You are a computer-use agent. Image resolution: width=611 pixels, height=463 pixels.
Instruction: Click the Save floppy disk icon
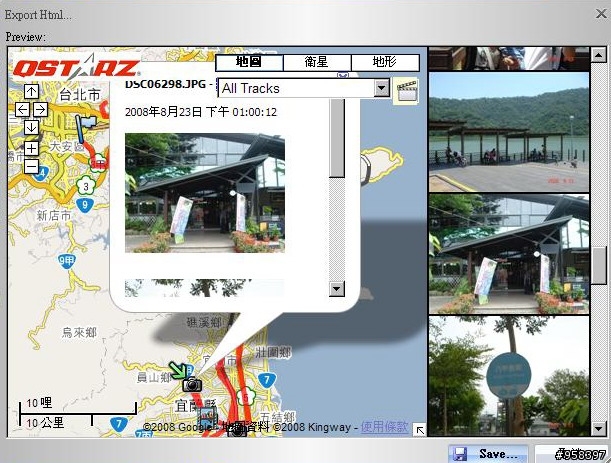click(459, 454)
